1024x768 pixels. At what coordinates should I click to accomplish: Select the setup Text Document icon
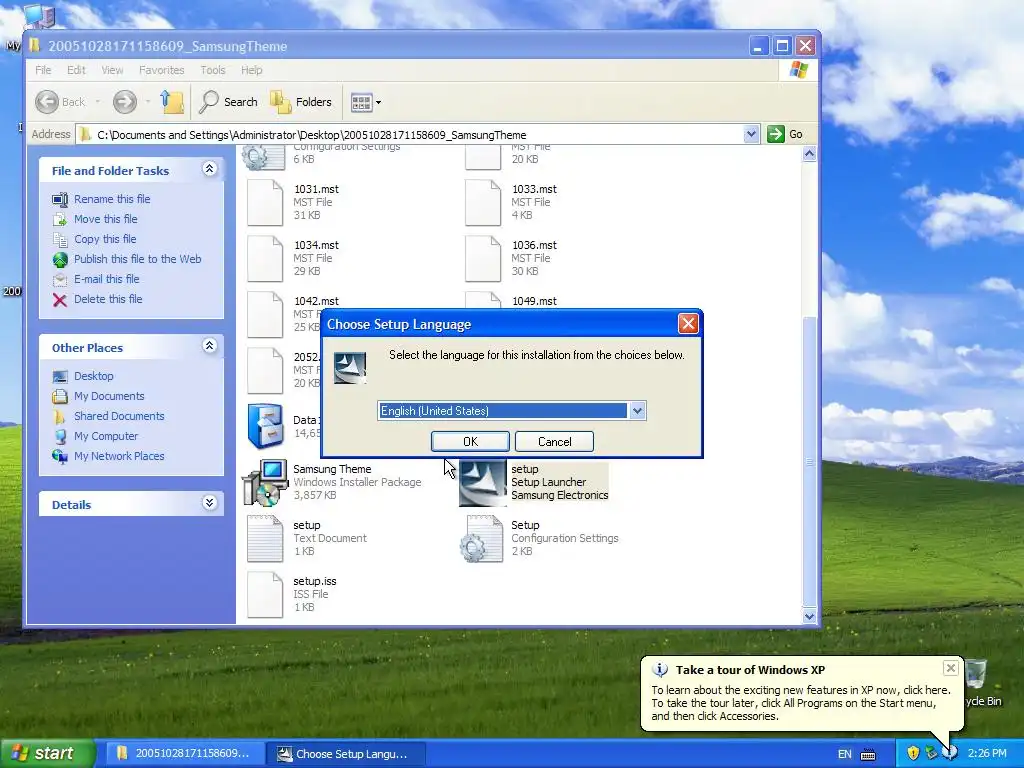point(265,539)
